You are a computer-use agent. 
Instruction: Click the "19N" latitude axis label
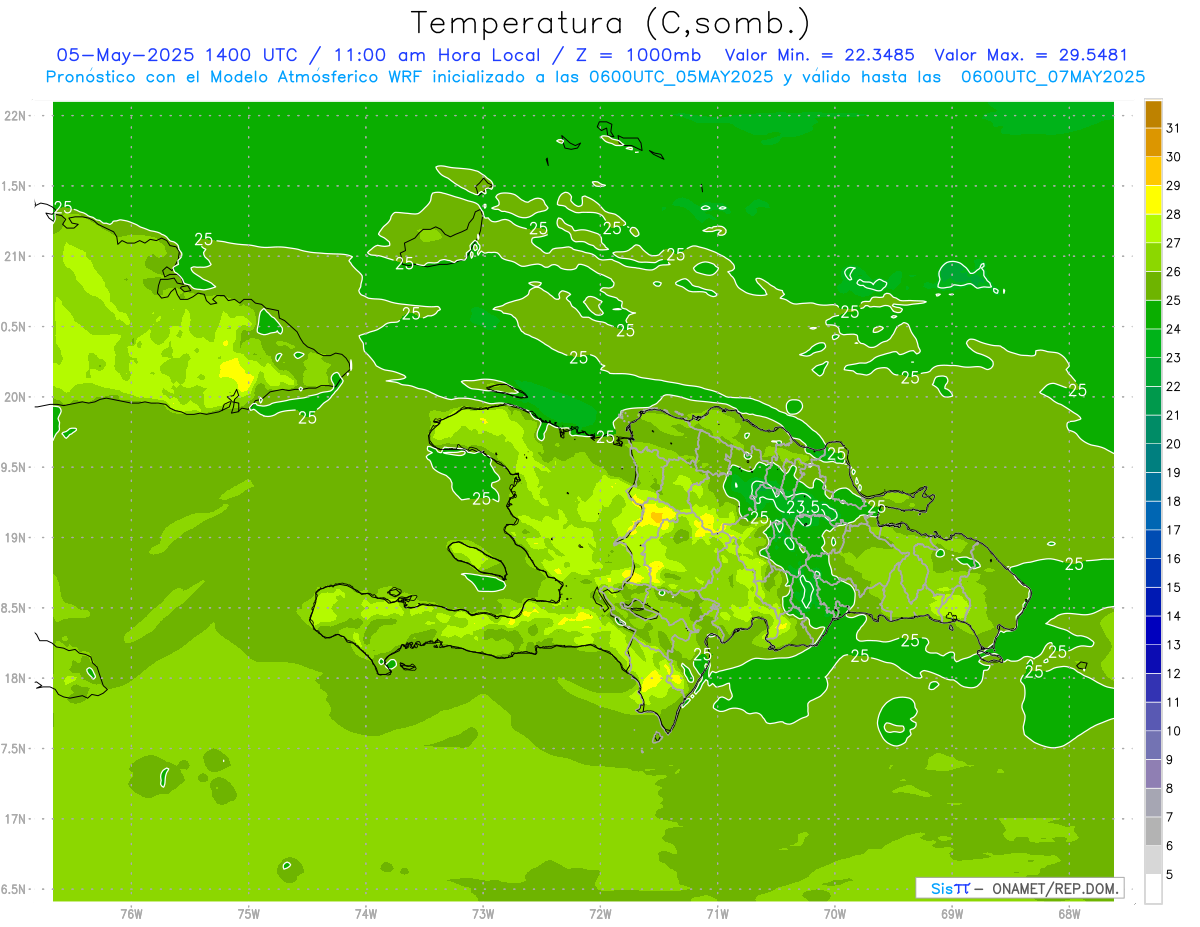pyautogui.click(x=14, y=538)
